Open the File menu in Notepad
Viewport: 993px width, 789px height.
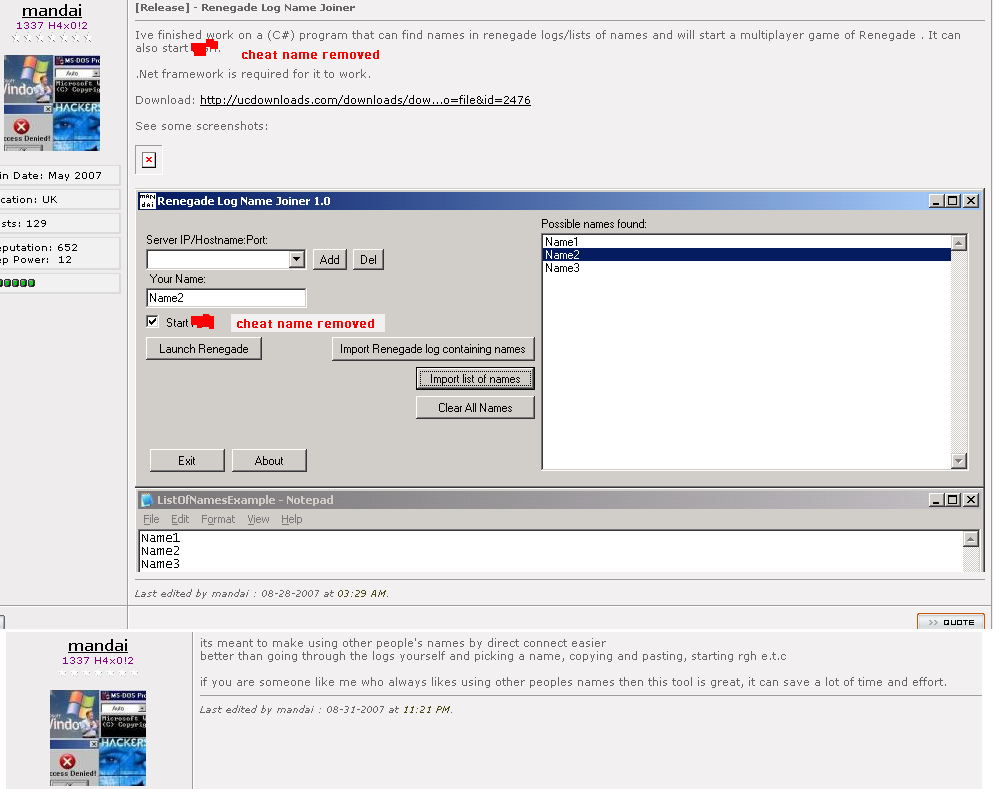coord(151,519)
